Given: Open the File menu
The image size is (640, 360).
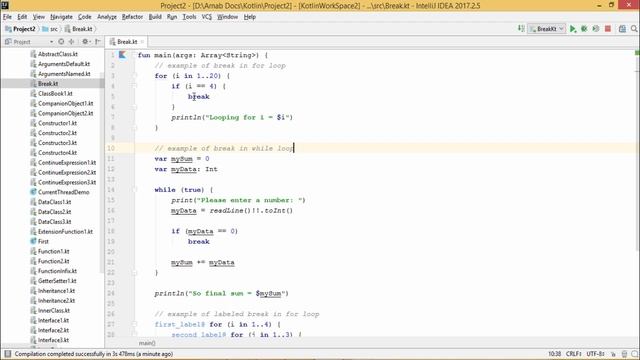Looking at the screenshot, I should click(7, 17).
